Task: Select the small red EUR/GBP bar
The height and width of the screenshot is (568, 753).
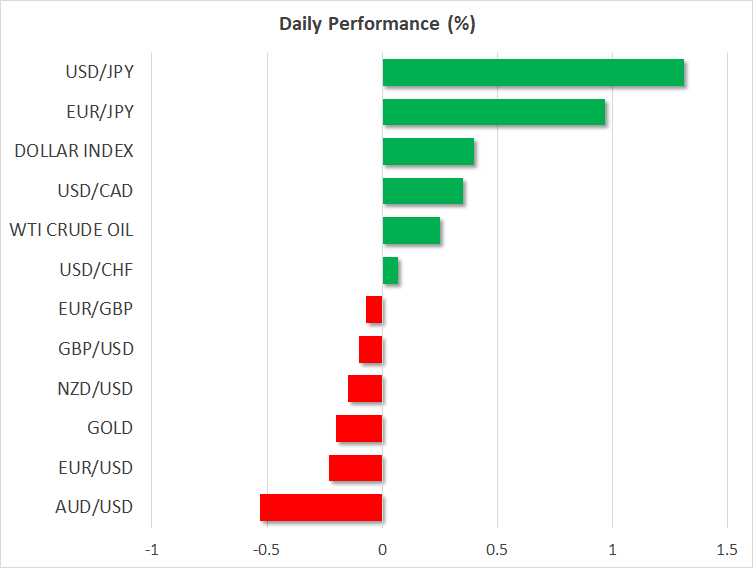Action: [x=374, y=309]
